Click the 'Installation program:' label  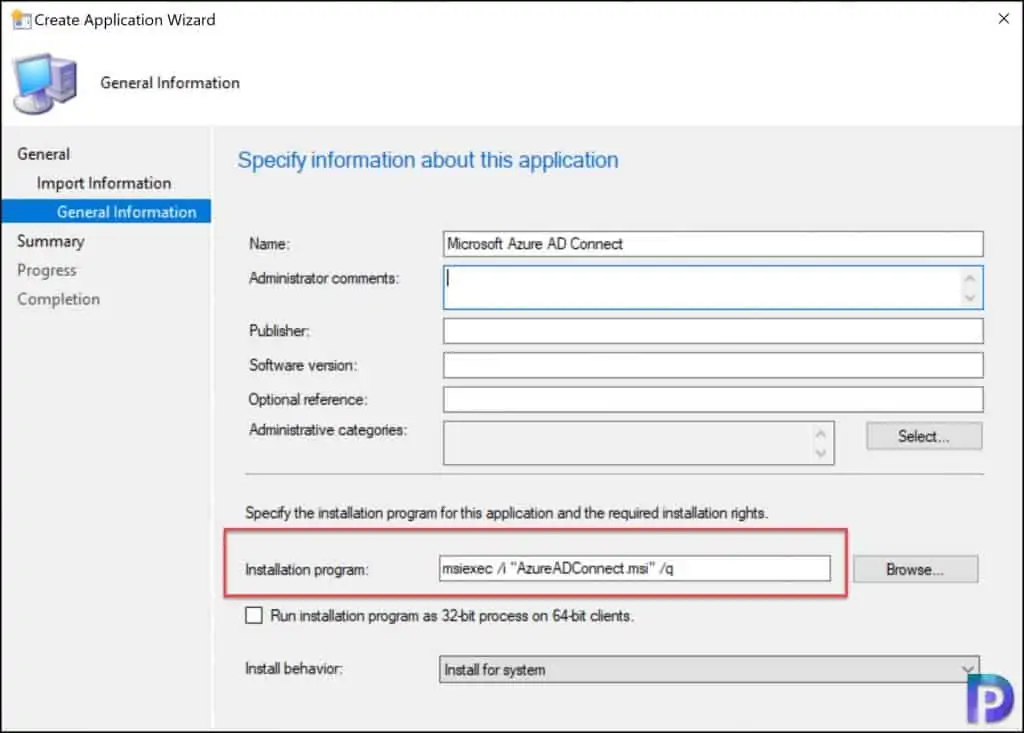coord(307,570)
